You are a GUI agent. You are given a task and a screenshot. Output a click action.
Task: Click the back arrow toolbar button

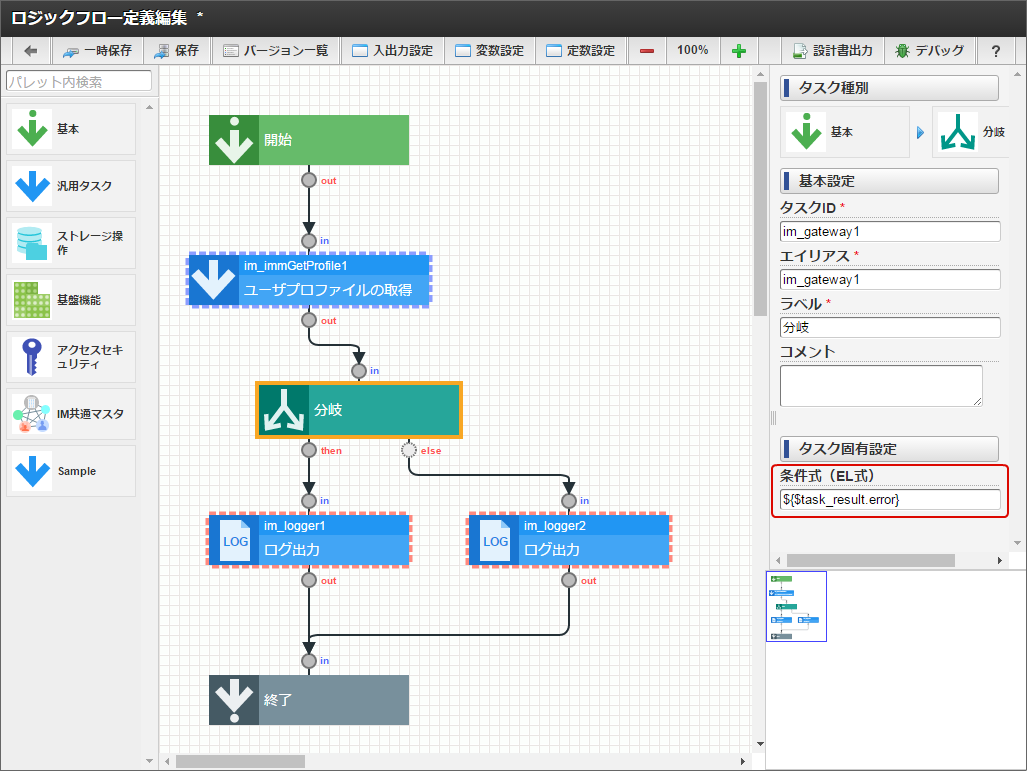click(x=30, y=50)
